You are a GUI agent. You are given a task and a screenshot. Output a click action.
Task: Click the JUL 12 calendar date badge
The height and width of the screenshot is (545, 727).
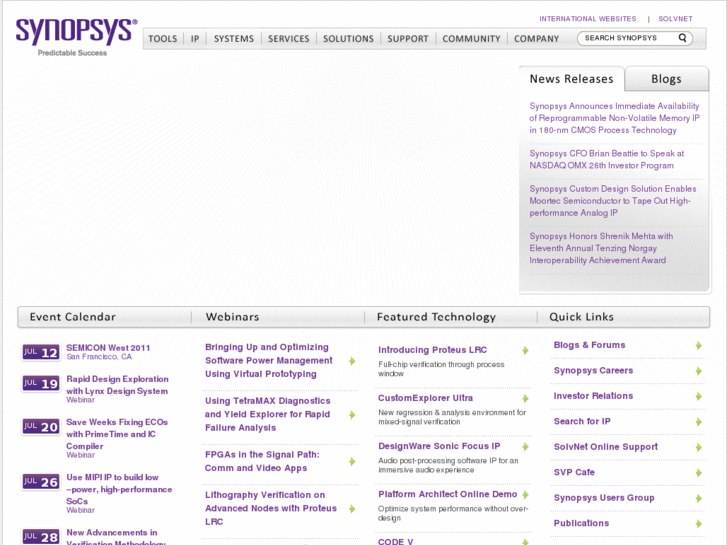(x=41, y=353)
